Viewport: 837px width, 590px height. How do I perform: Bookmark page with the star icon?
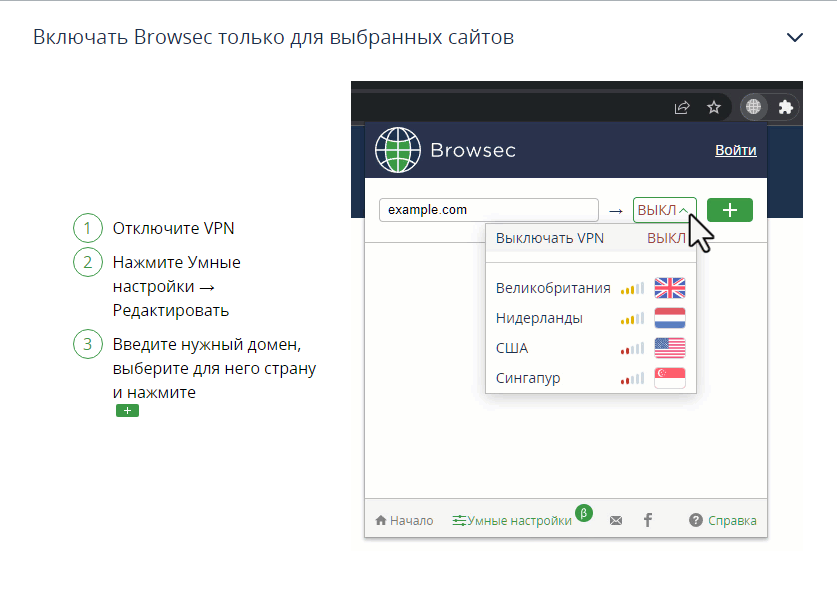coord(714,107)
